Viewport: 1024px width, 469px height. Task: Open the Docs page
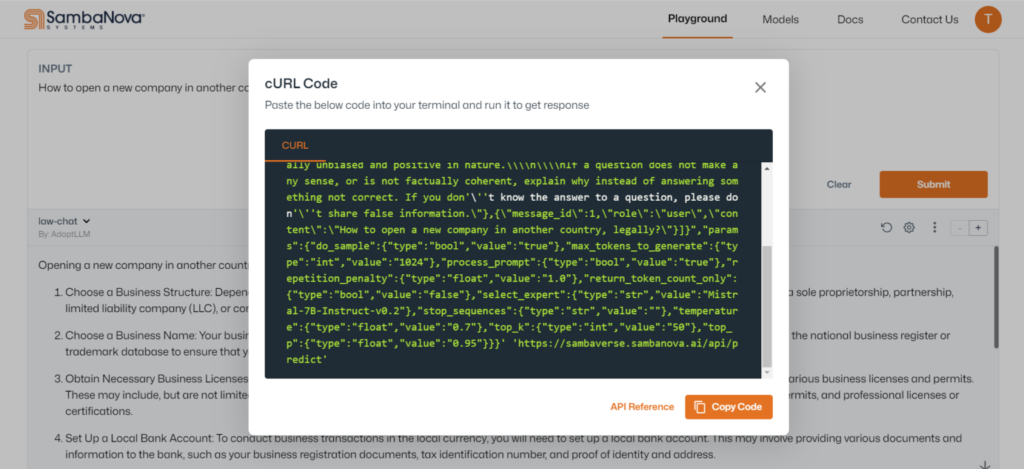[850, 19]
